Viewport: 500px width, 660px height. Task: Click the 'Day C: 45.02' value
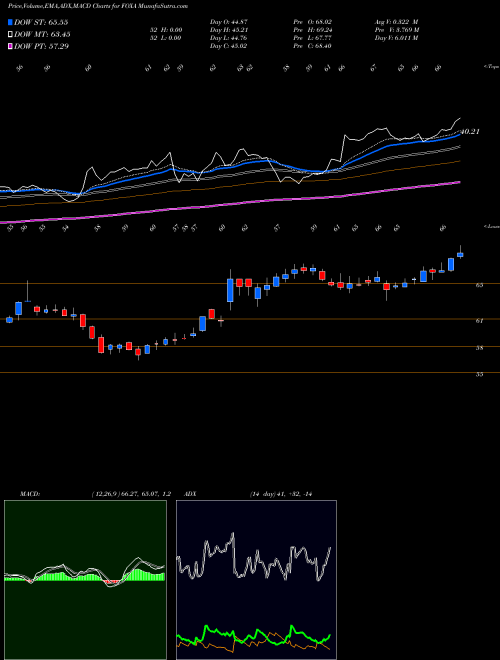pos(228,46)
